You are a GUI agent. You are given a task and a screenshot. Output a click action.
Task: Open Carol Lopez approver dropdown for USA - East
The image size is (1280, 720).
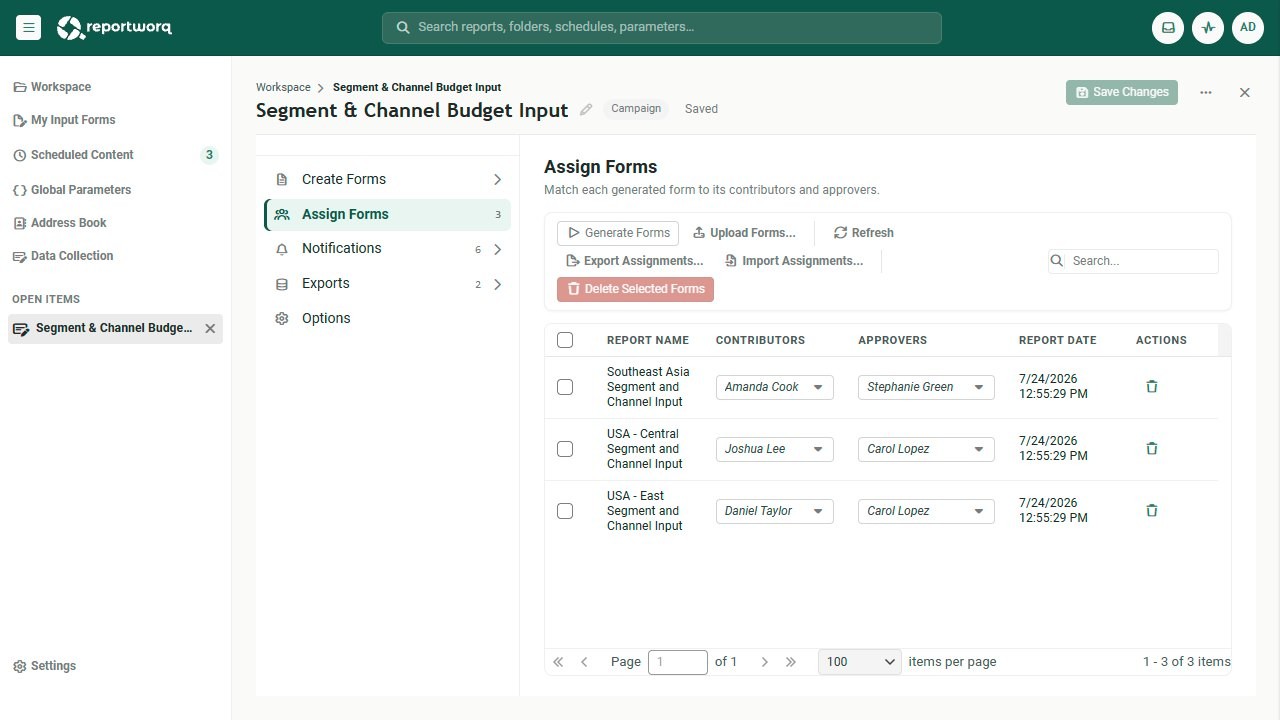(x=926, y=511)
